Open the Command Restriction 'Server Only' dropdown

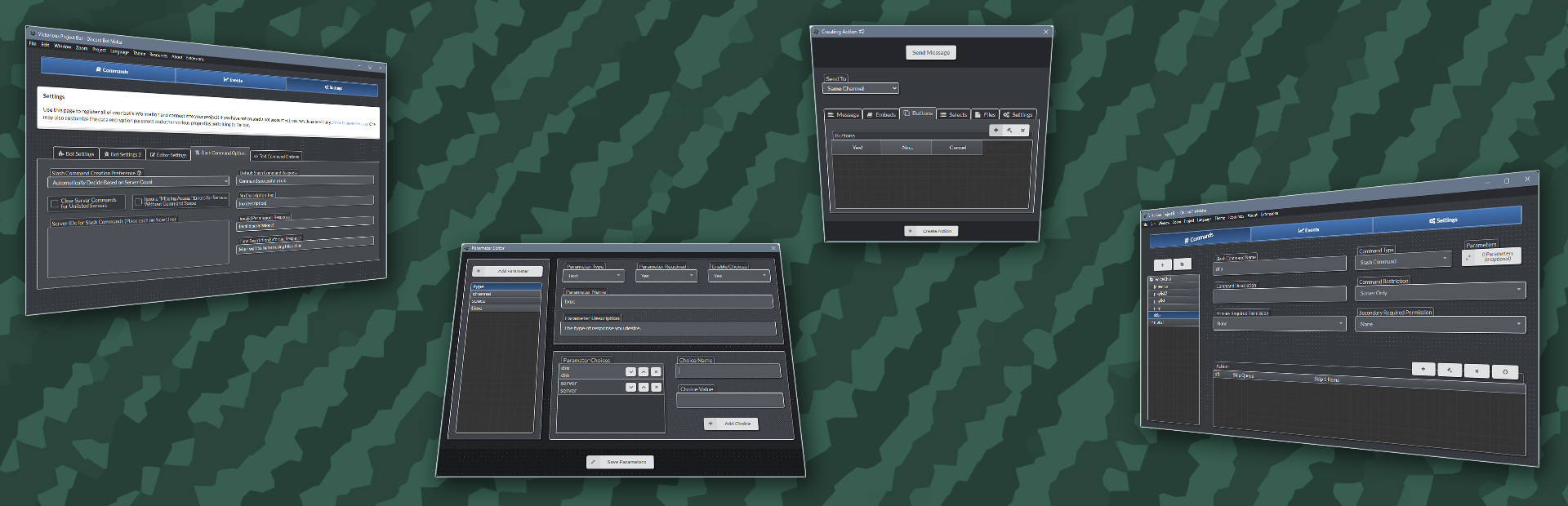1441,291
